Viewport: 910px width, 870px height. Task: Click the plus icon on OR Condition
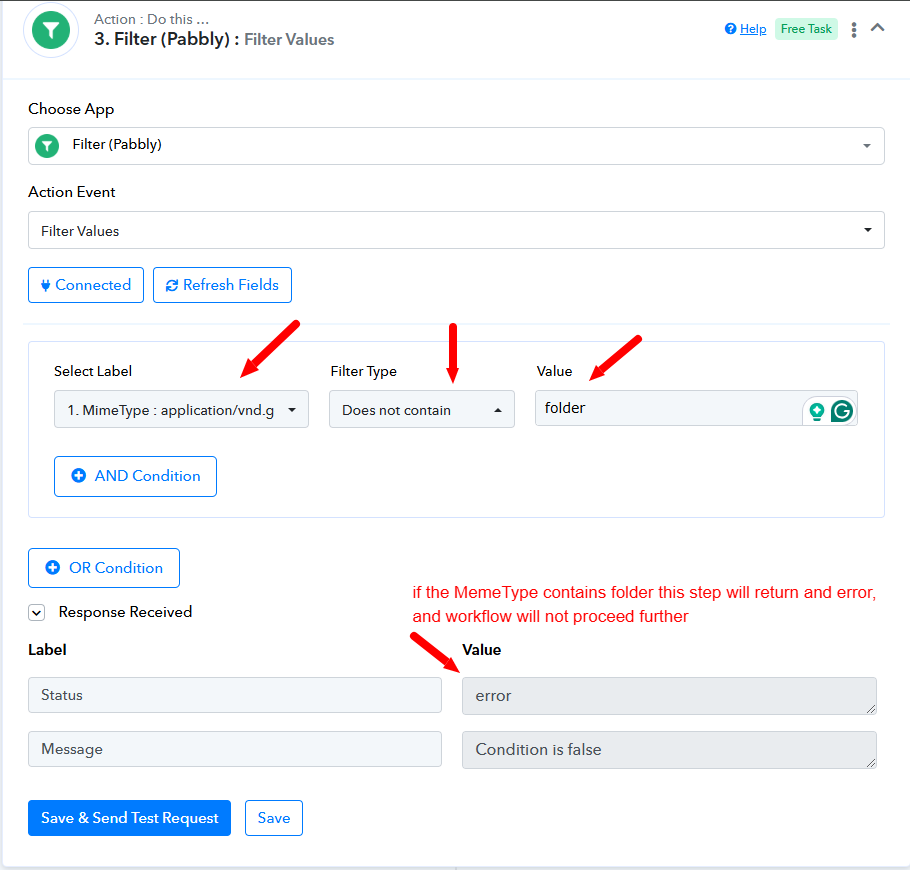pos(53,568)
